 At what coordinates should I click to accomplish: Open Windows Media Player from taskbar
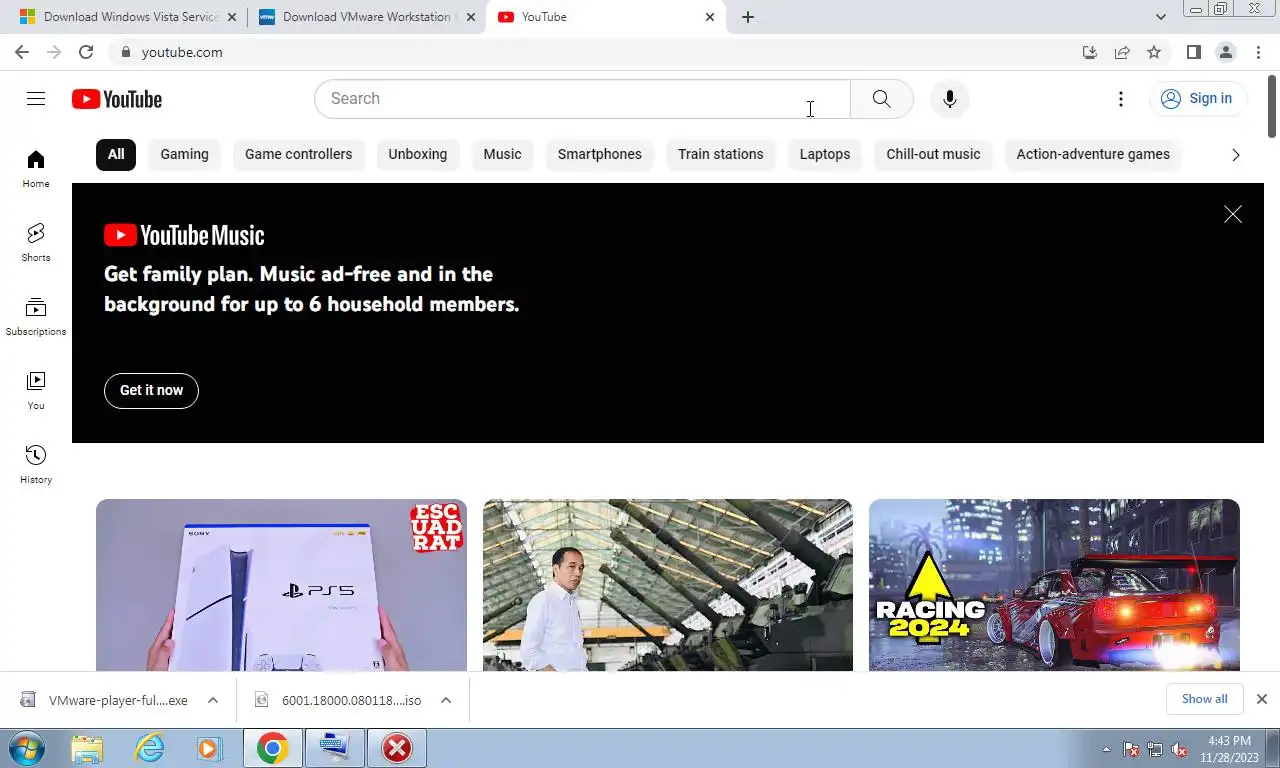pyautogui.click(x=209, y=748)
